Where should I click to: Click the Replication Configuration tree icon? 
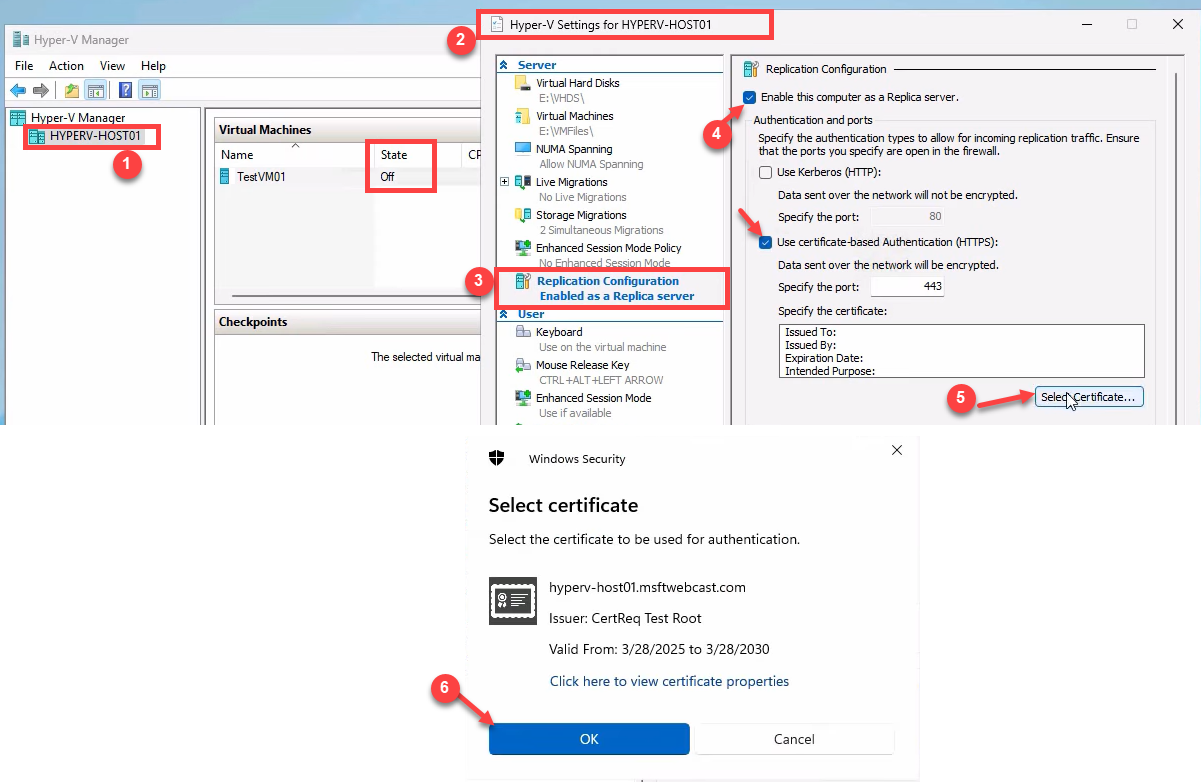(523, 282)
